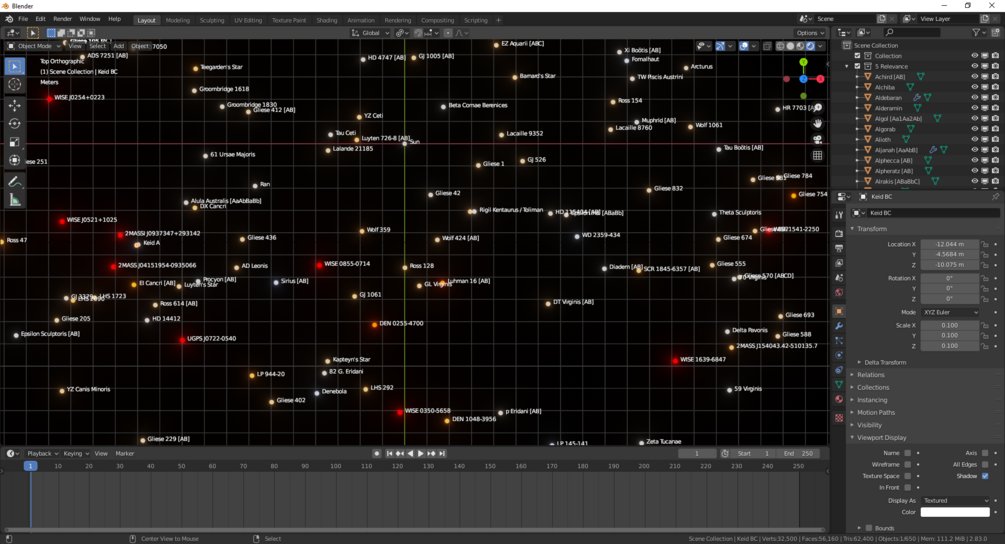Open Material properties tab

point(839,399)
